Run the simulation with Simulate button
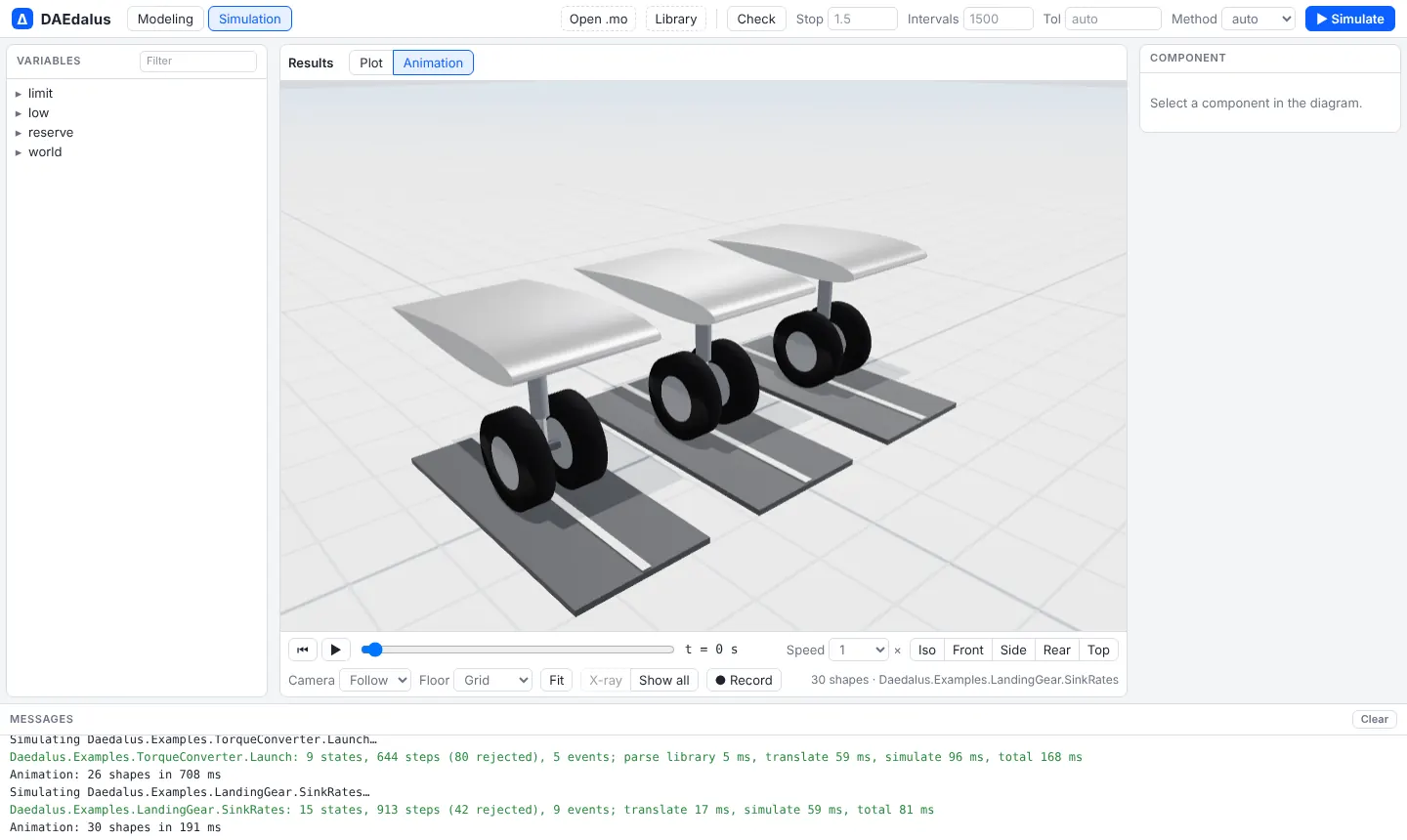Image resolution: width=1407 pixels, height=840 pixels. coord(1349,19)
